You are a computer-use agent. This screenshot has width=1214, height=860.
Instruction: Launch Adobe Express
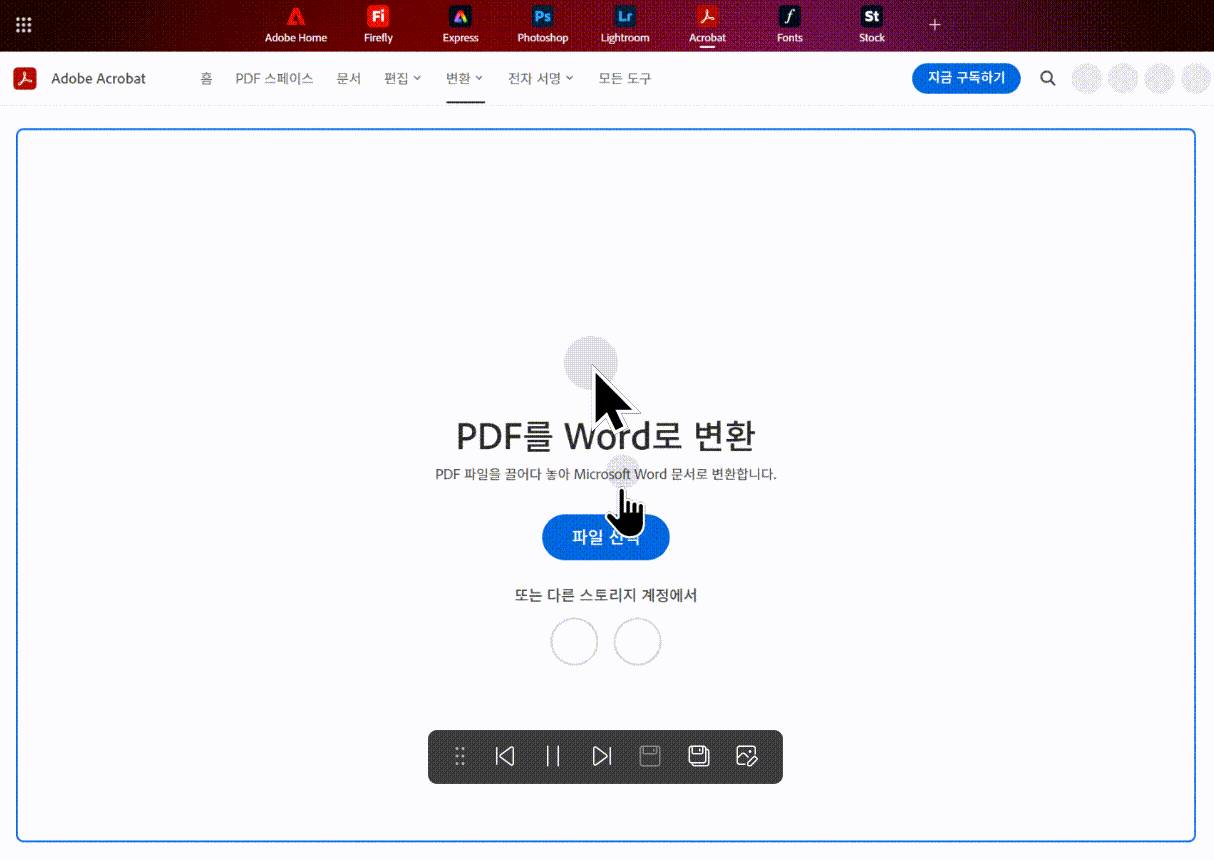(460, 26)
